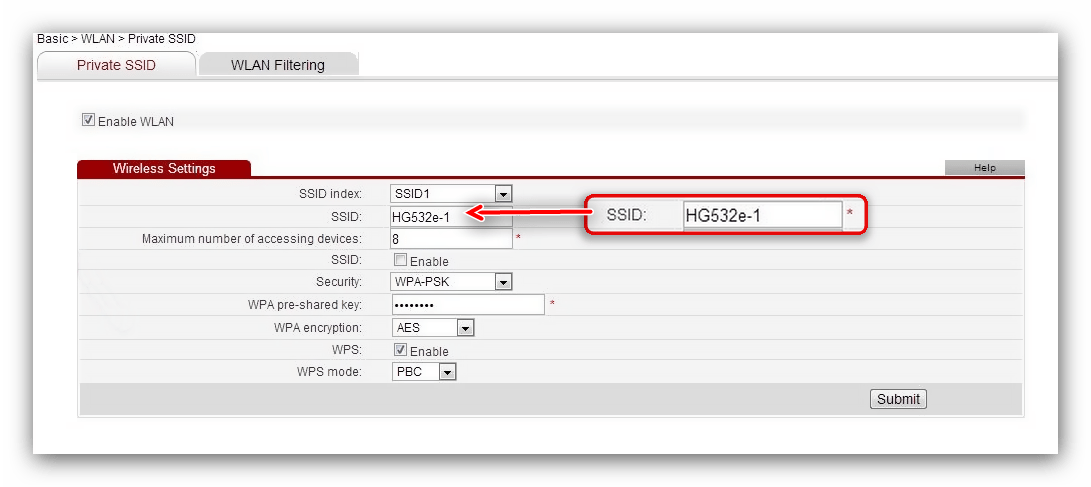Screen dimensions: 1091x487
Task: Click the Wireless Settings section header
Action: [x=164, y=168]
